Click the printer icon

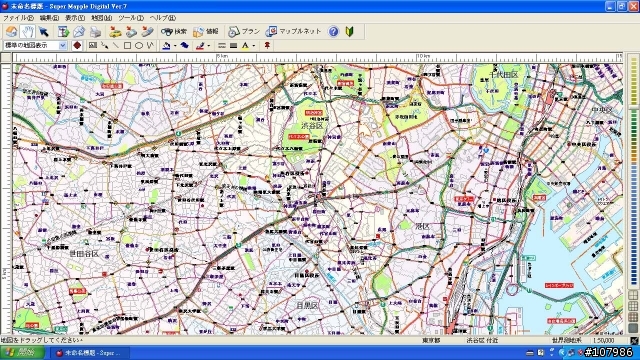[95, 31]
